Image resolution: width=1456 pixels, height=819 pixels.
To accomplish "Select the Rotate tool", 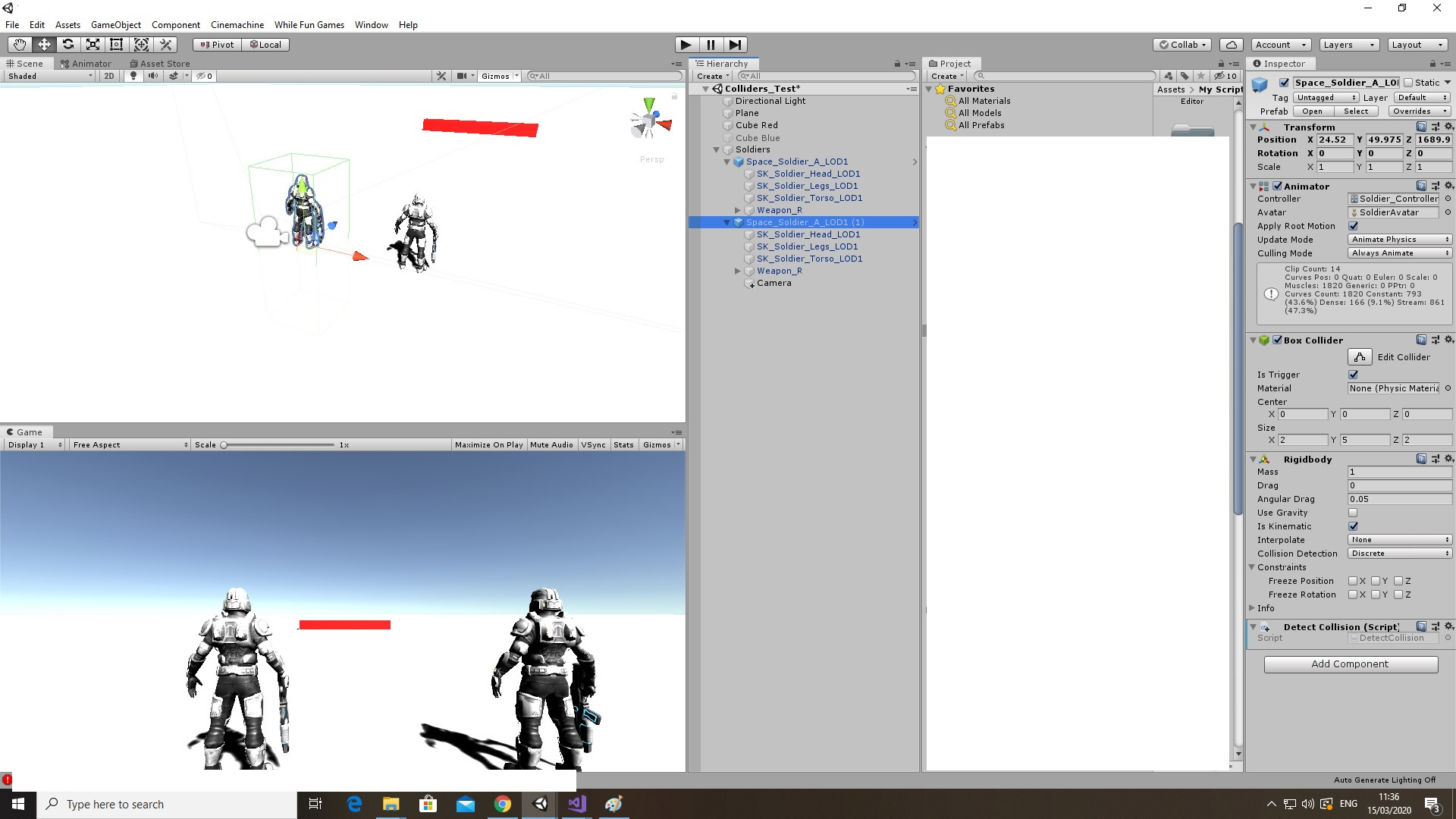I will pos(68,44).
